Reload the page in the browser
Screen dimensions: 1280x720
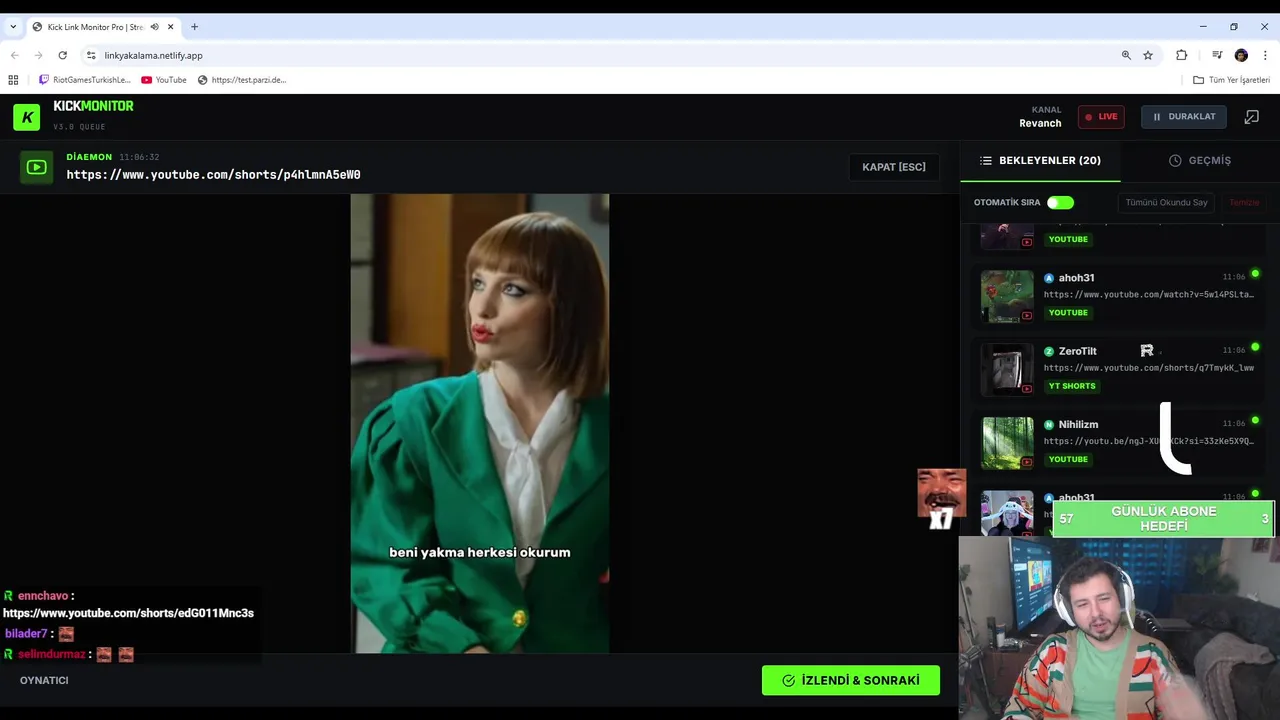pyautogui.click(x=62, y=55)
